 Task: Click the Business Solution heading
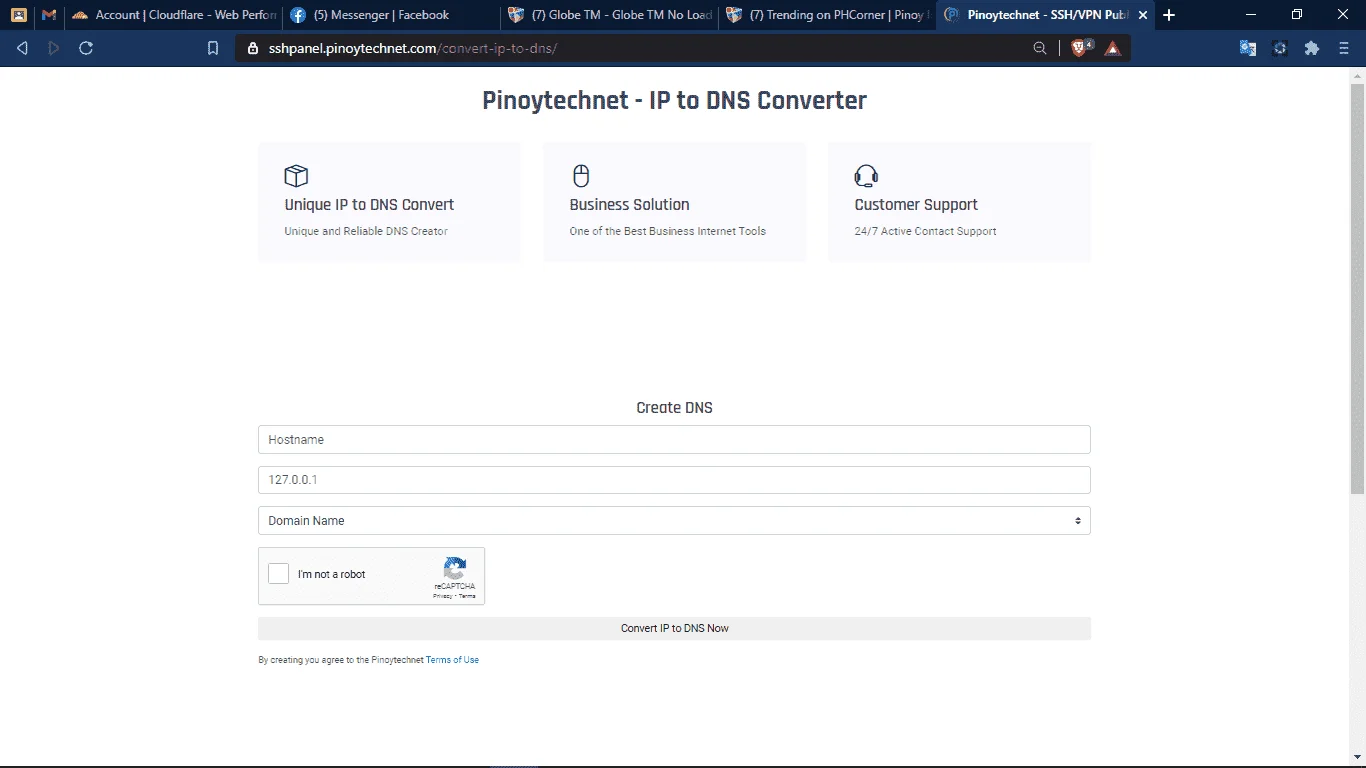click(x=629, y=205)
